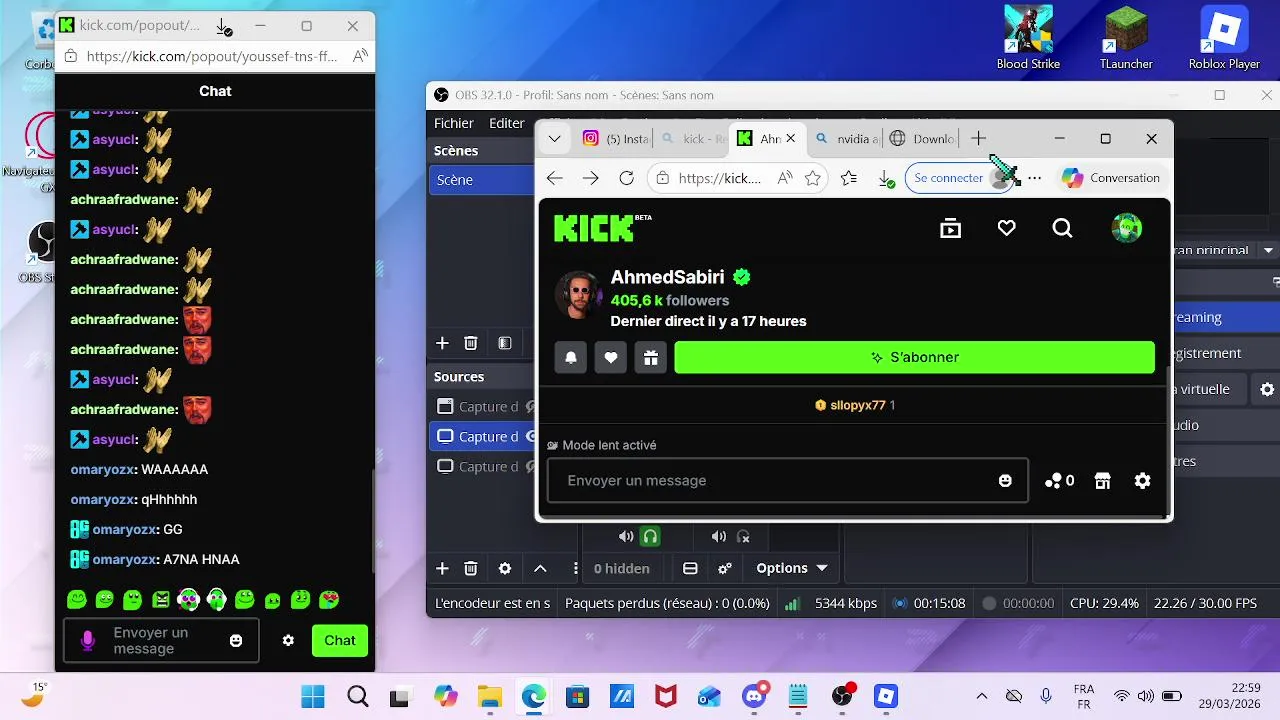Switch to the 'kick - Re' search tab

695,139
